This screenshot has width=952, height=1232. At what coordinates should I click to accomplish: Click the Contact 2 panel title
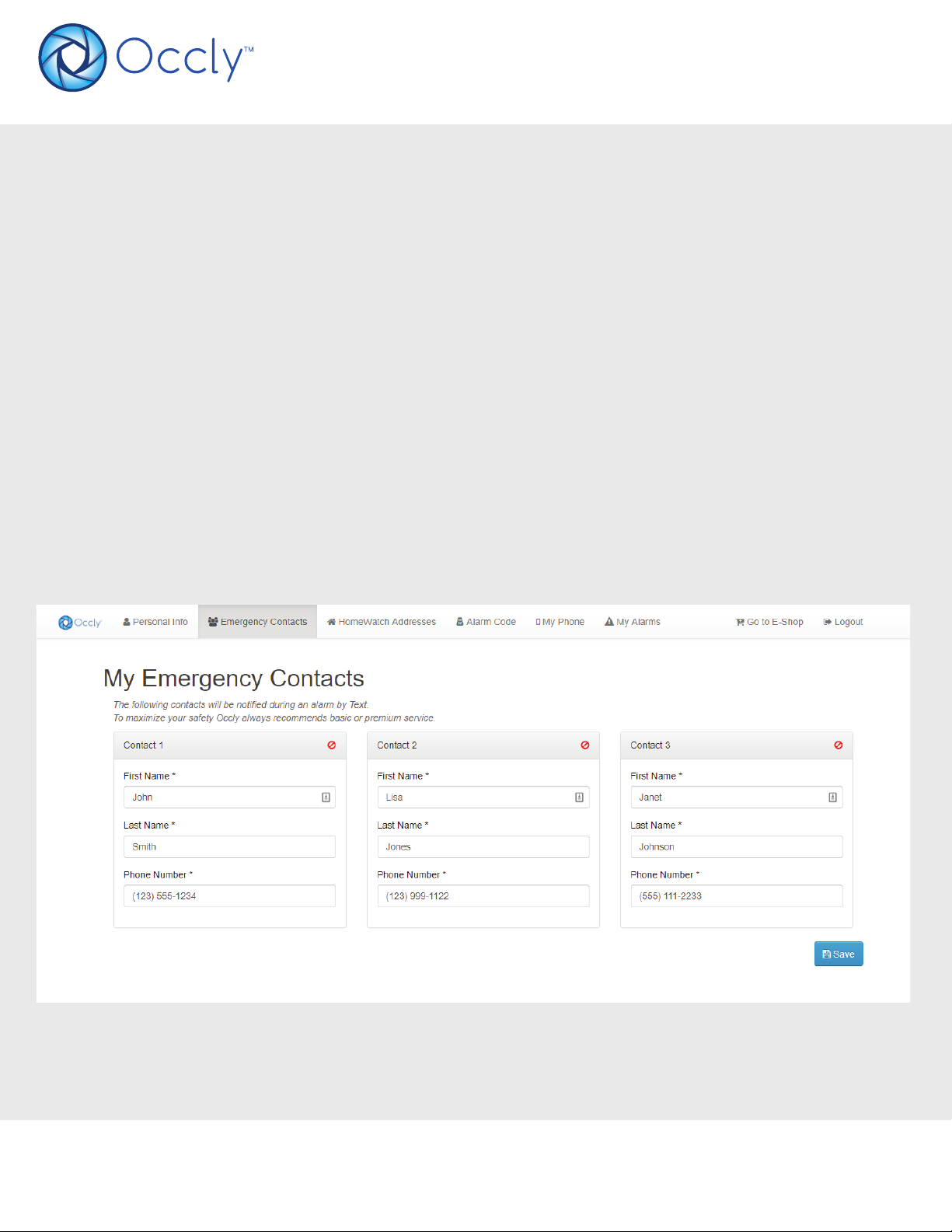[x=397, y=745]
